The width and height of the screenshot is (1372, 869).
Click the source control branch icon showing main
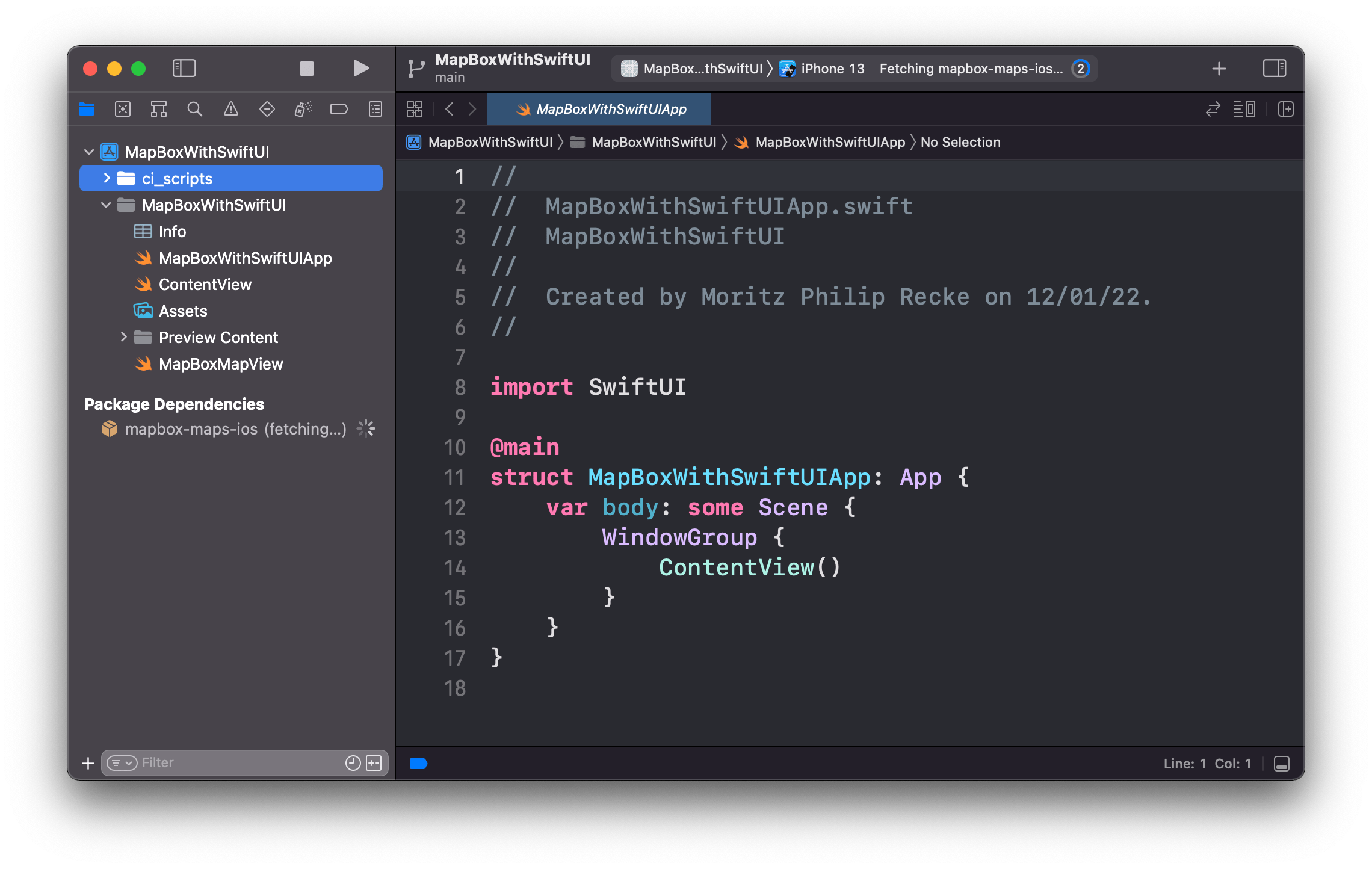[x=416, y=68]
